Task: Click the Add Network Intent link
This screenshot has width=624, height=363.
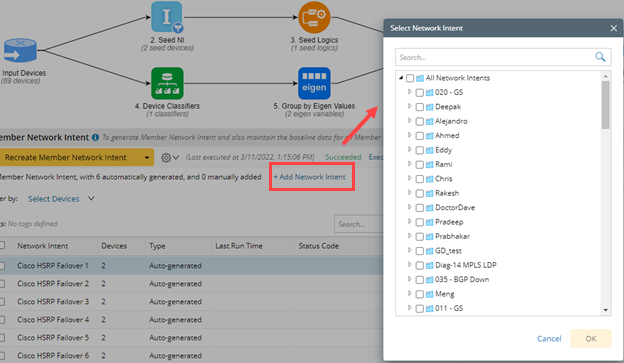Action: tap(310, 177)
